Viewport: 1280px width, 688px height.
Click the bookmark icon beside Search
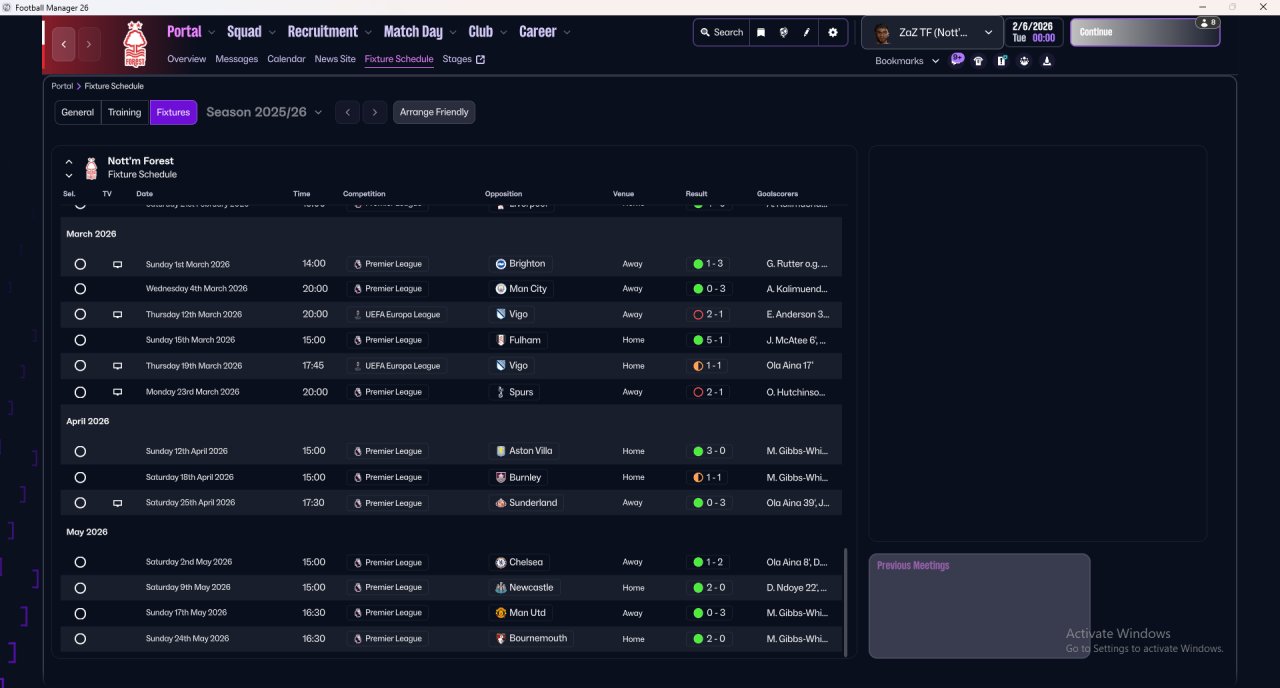coord(761,32)
